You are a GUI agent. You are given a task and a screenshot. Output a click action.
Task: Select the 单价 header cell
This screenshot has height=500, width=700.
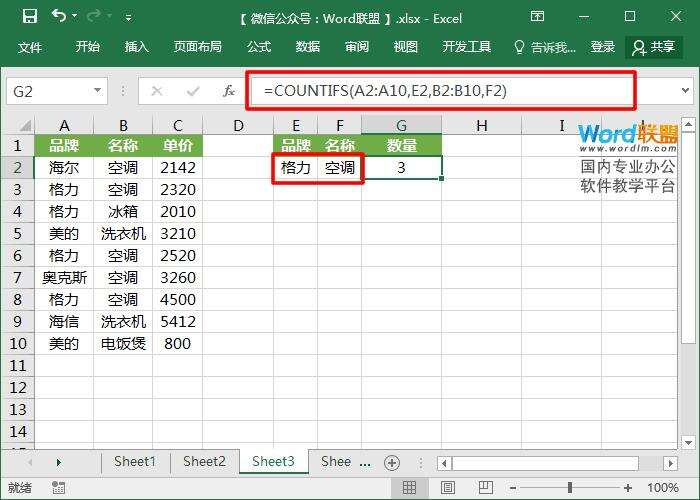coord(178,146)
